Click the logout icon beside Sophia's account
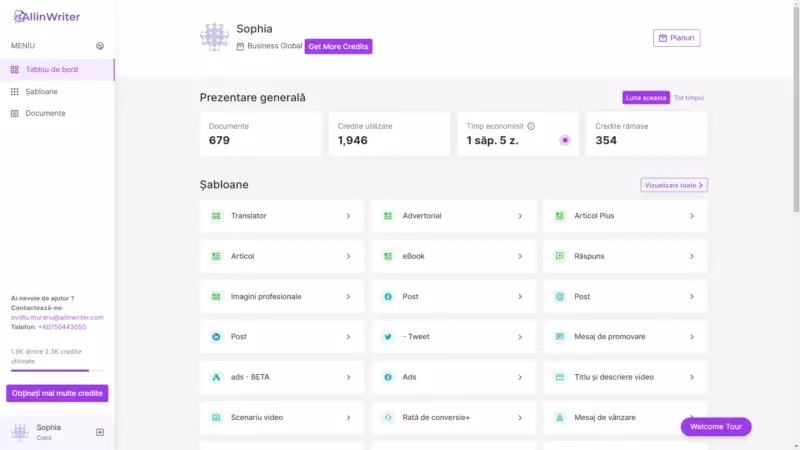800x450 pixels. point(100,432)
